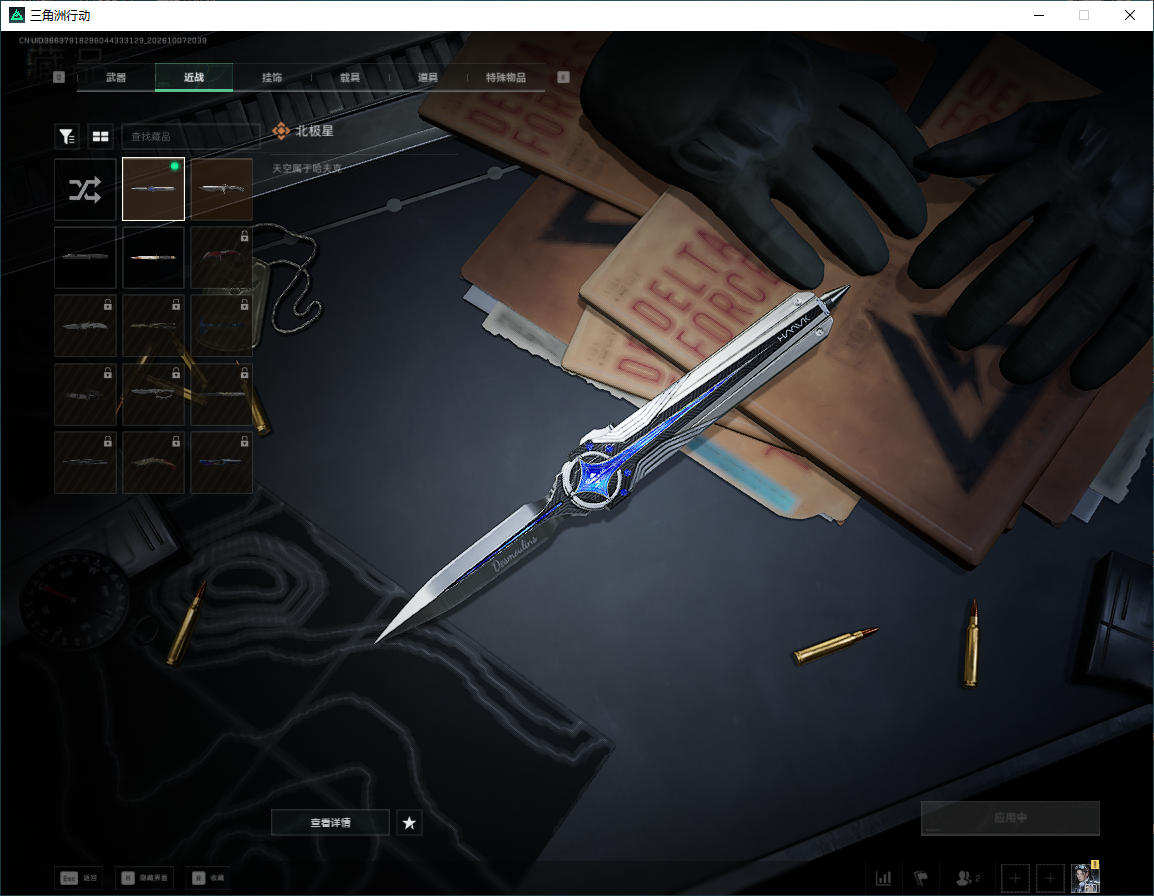Image resolution: width=1154 pixels, height=896 pixels.
Task: Open the statistics bar chart icon
Action: 883,878
